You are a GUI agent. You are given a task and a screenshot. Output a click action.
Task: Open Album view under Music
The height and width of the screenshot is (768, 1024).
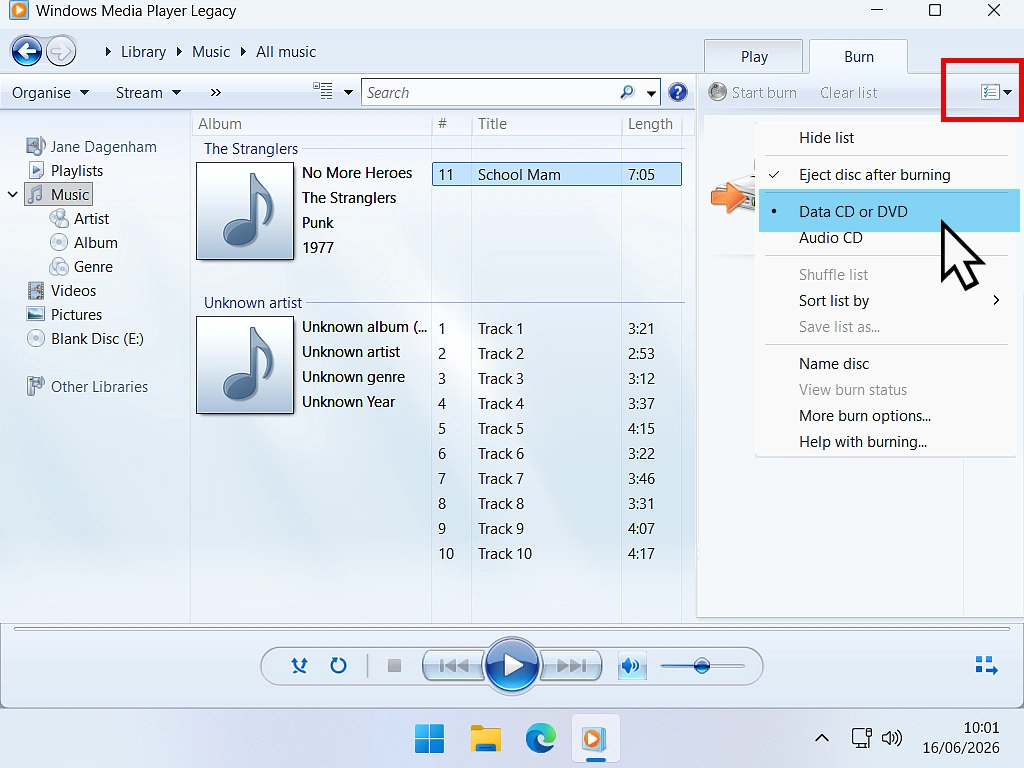tap(84, 242)
